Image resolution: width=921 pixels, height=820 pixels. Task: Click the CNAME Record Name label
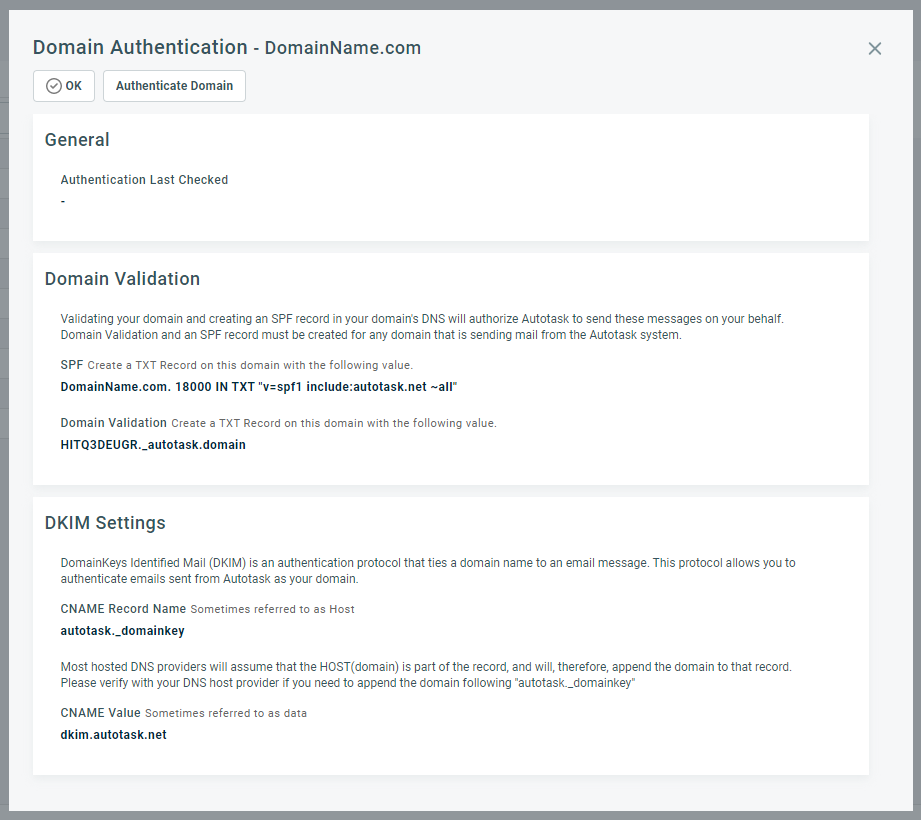[x=123, y=609]
